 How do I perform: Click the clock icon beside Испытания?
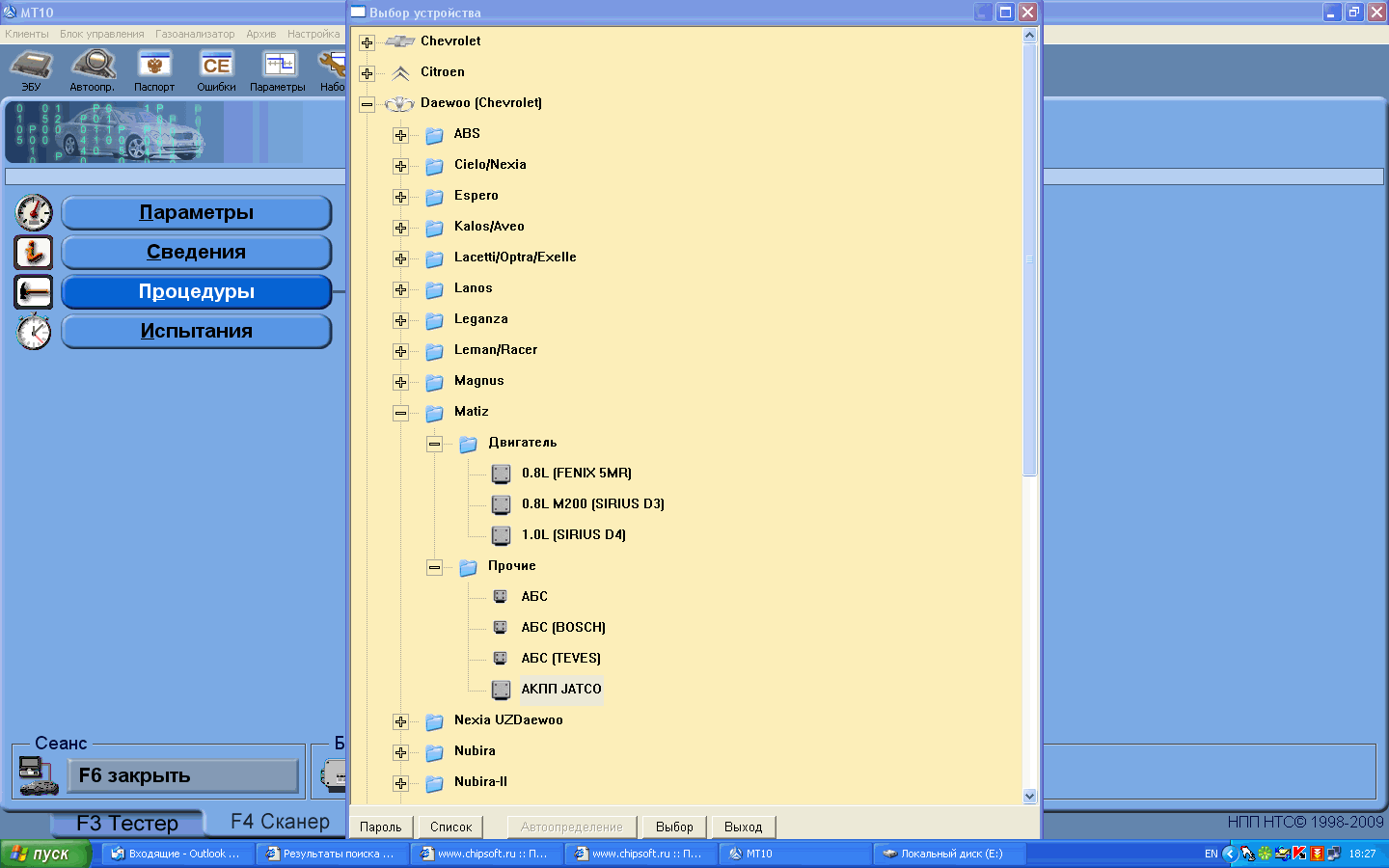34,332
